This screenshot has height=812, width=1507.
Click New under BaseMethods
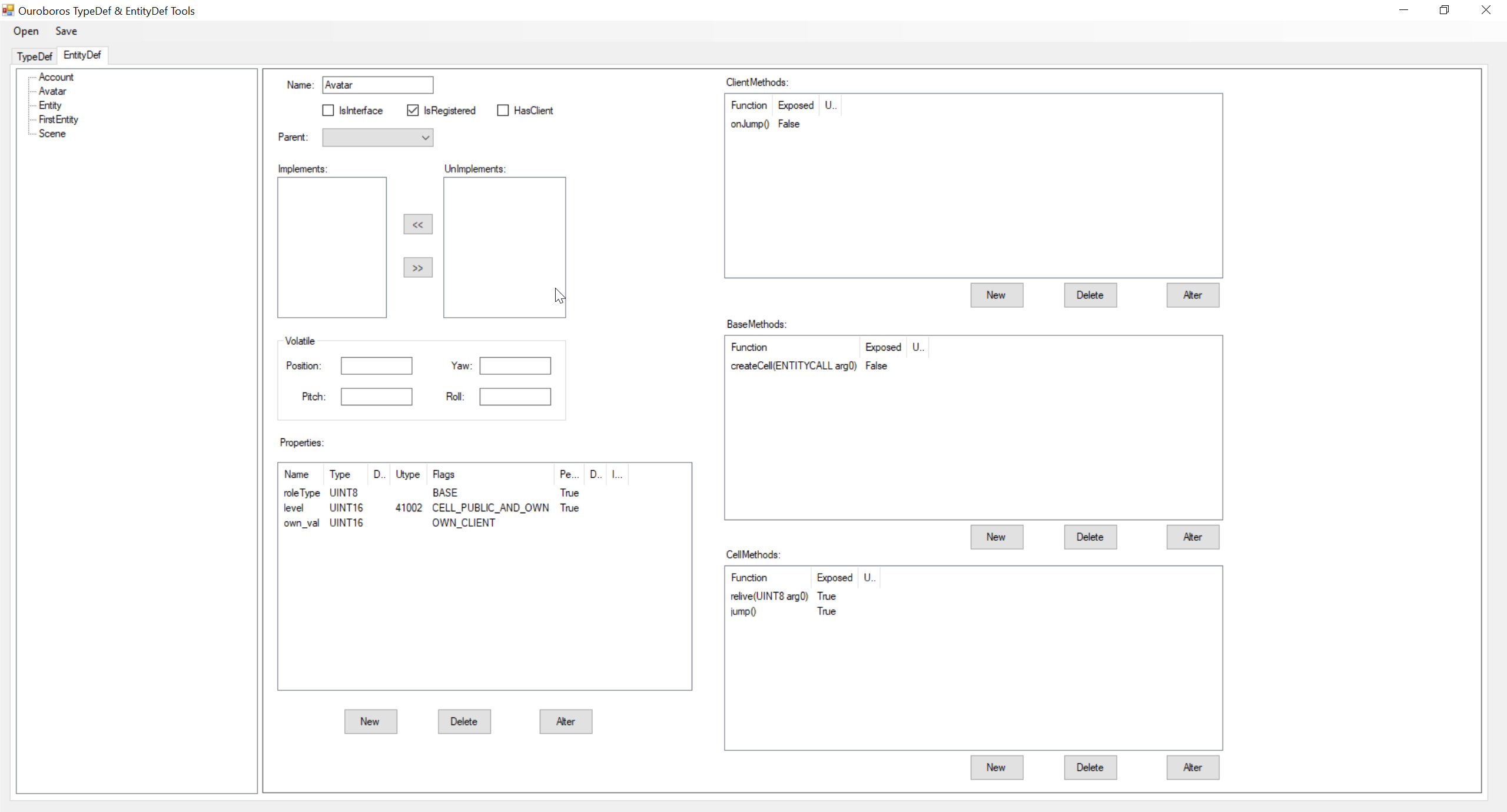pyautogui.click(x=996, y=537)
